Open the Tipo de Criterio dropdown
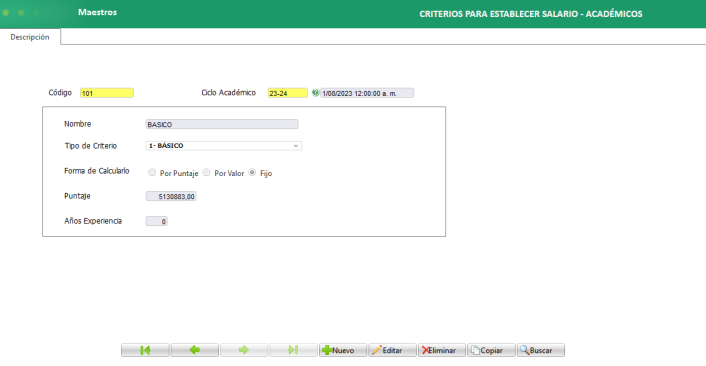The image size is (706, 366). [223, 145]
